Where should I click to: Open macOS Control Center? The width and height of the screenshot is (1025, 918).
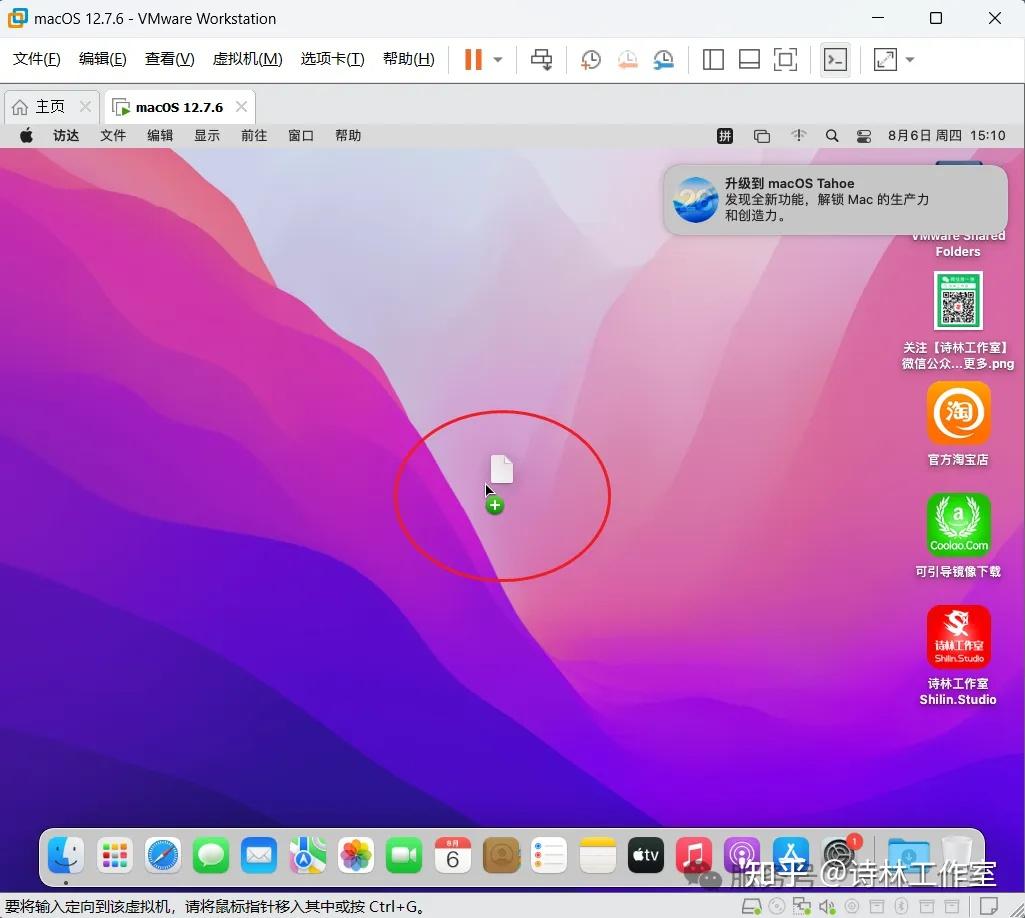click(x=864, y=136)
